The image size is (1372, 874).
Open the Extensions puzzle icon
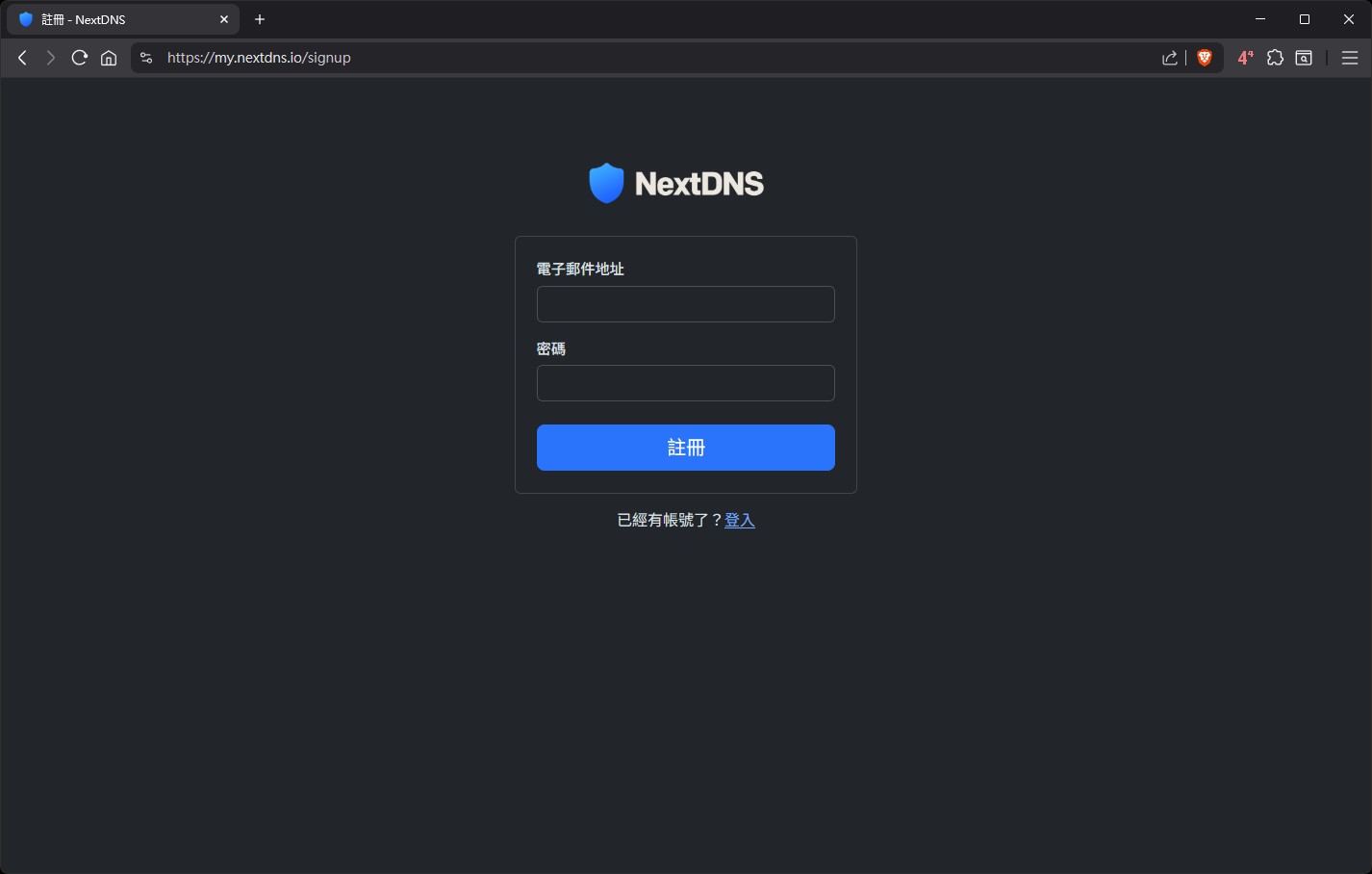[x=1275, y=58]
